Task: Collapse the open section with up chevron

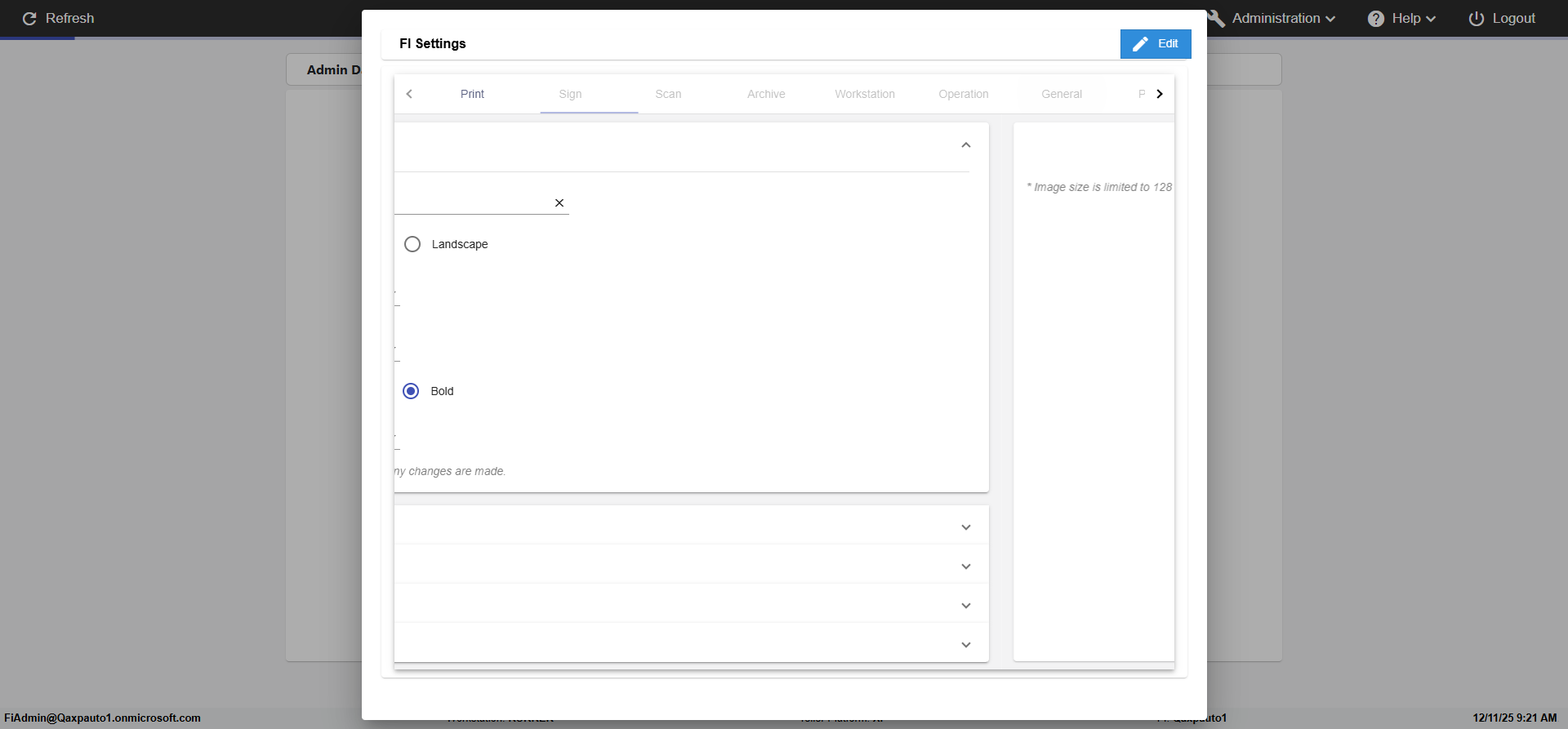Action: [966, 145]
